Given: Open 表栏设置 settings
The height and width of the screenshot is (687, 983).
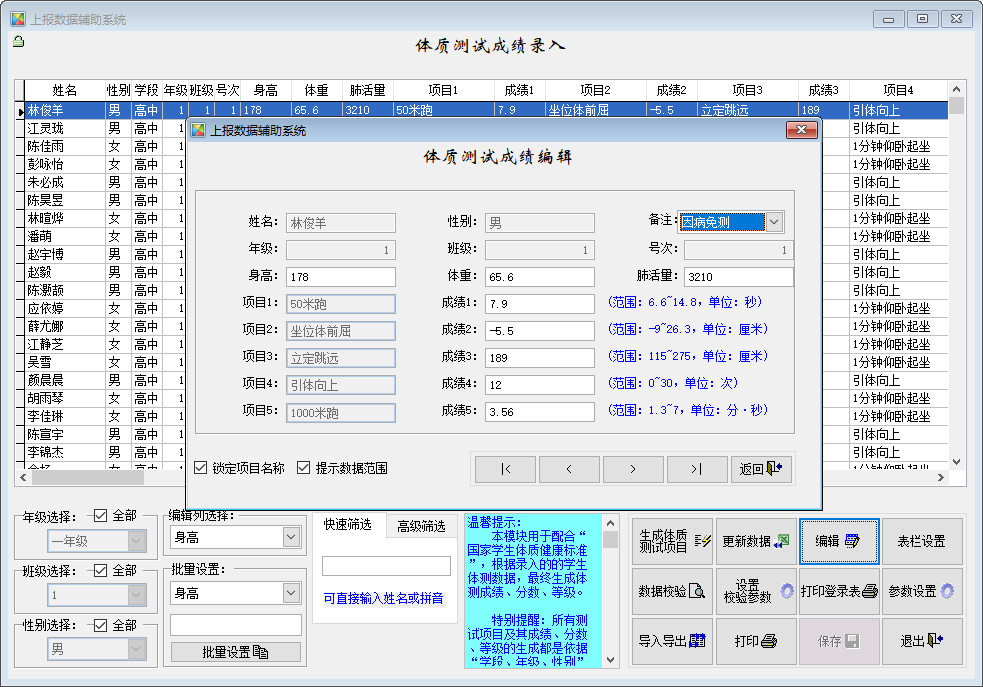Looking at the screenshot, I should point(922,541).
